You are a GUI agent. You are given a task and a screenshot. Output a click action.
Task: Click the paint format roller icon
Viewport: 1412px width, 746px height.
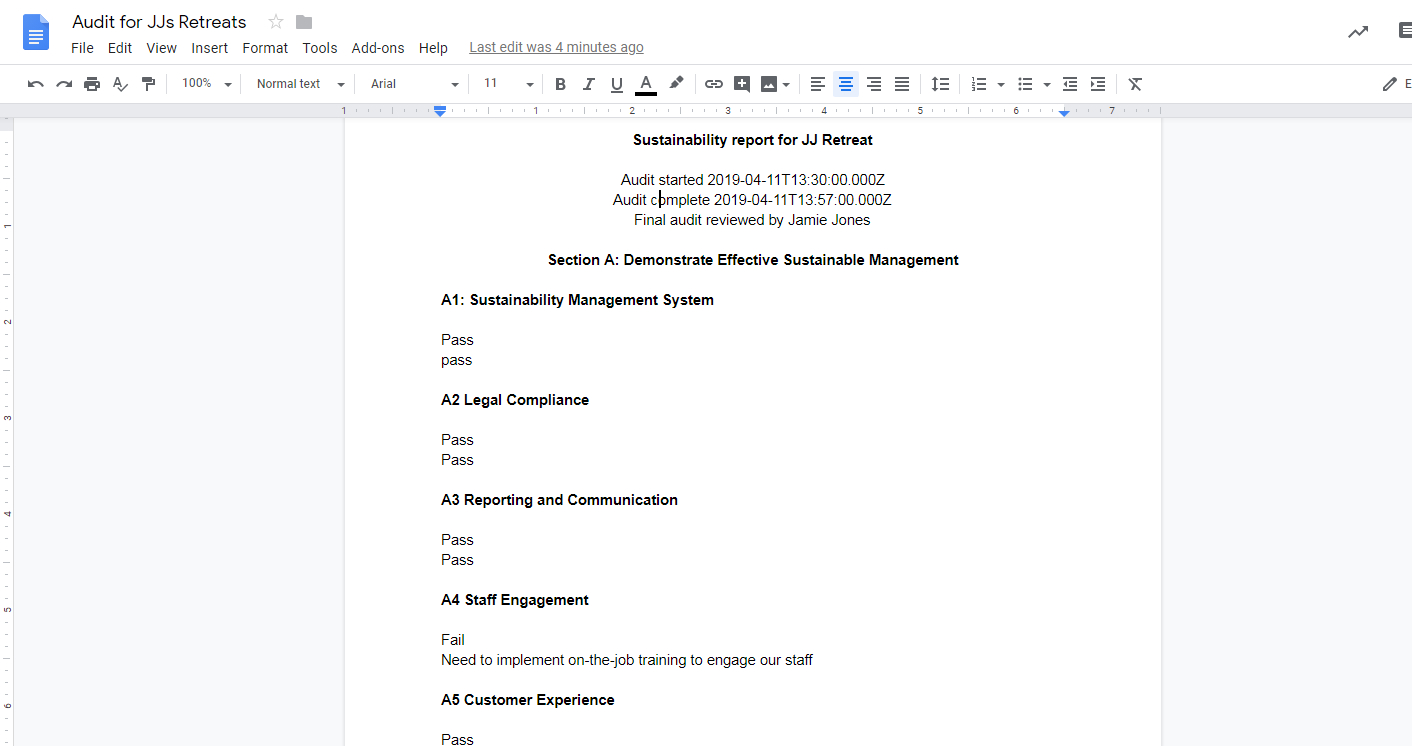pyautogui.click(x=148, y=84)
